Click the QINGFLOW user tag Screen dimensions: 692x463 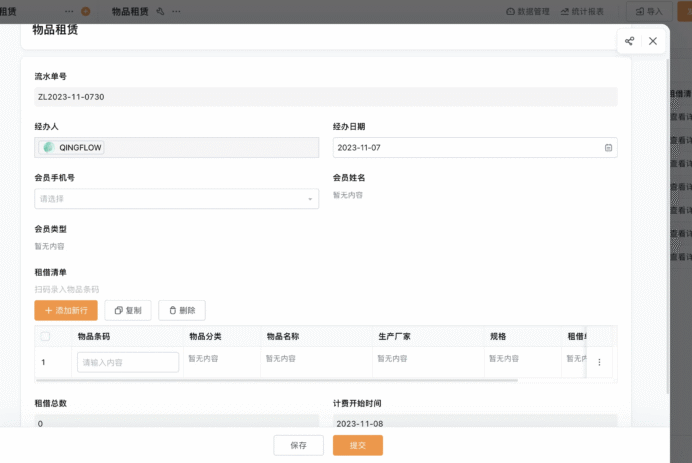tap(71, 147)
